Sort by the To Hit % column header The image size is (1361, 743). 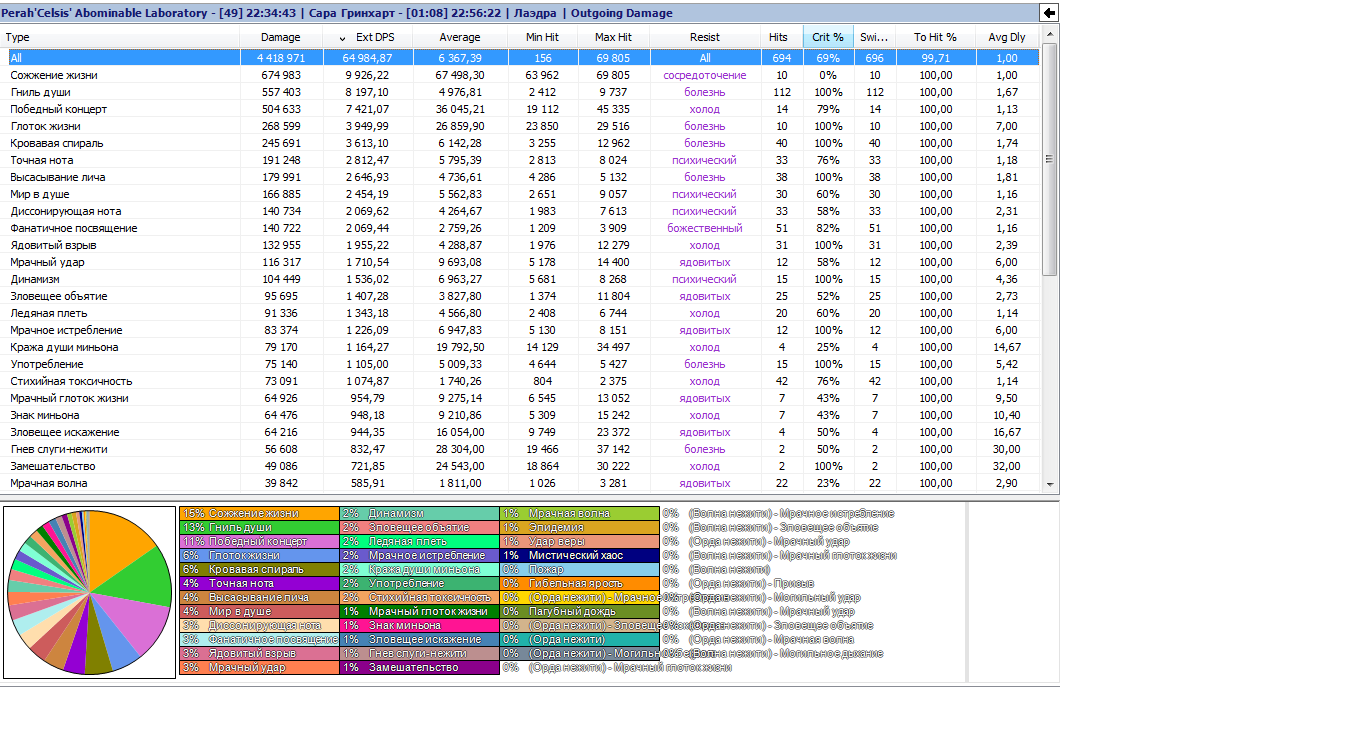(935, 37)
